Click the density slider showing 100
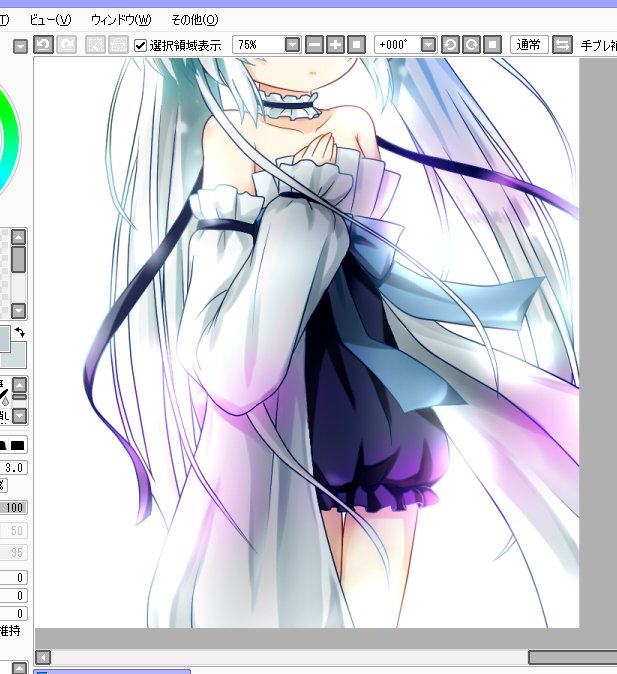Viewport: 617px width, 674px height. [x=14, y=508]
